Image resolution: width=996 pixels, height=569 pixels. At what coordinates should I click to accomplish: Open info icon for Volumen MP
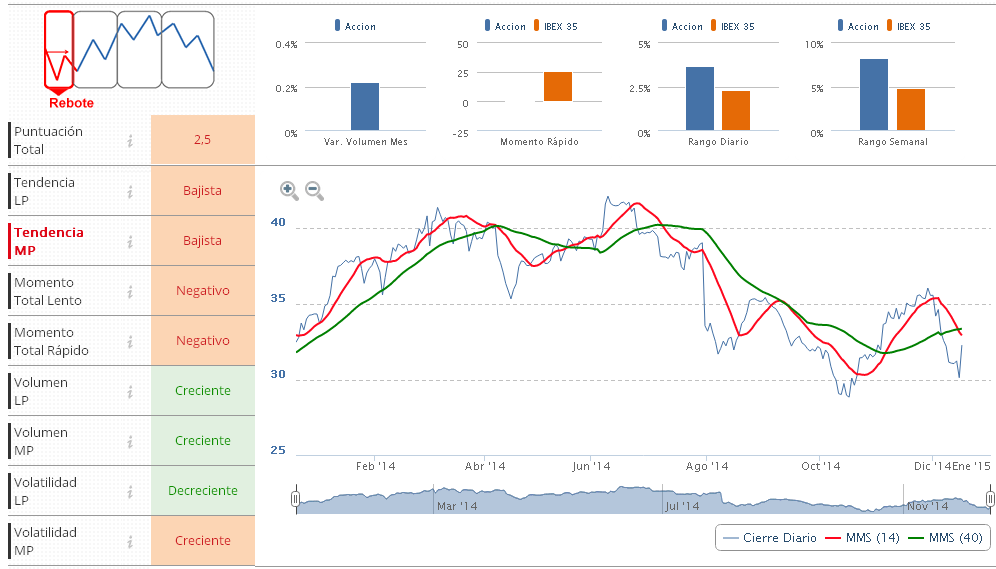click(130, 441)
